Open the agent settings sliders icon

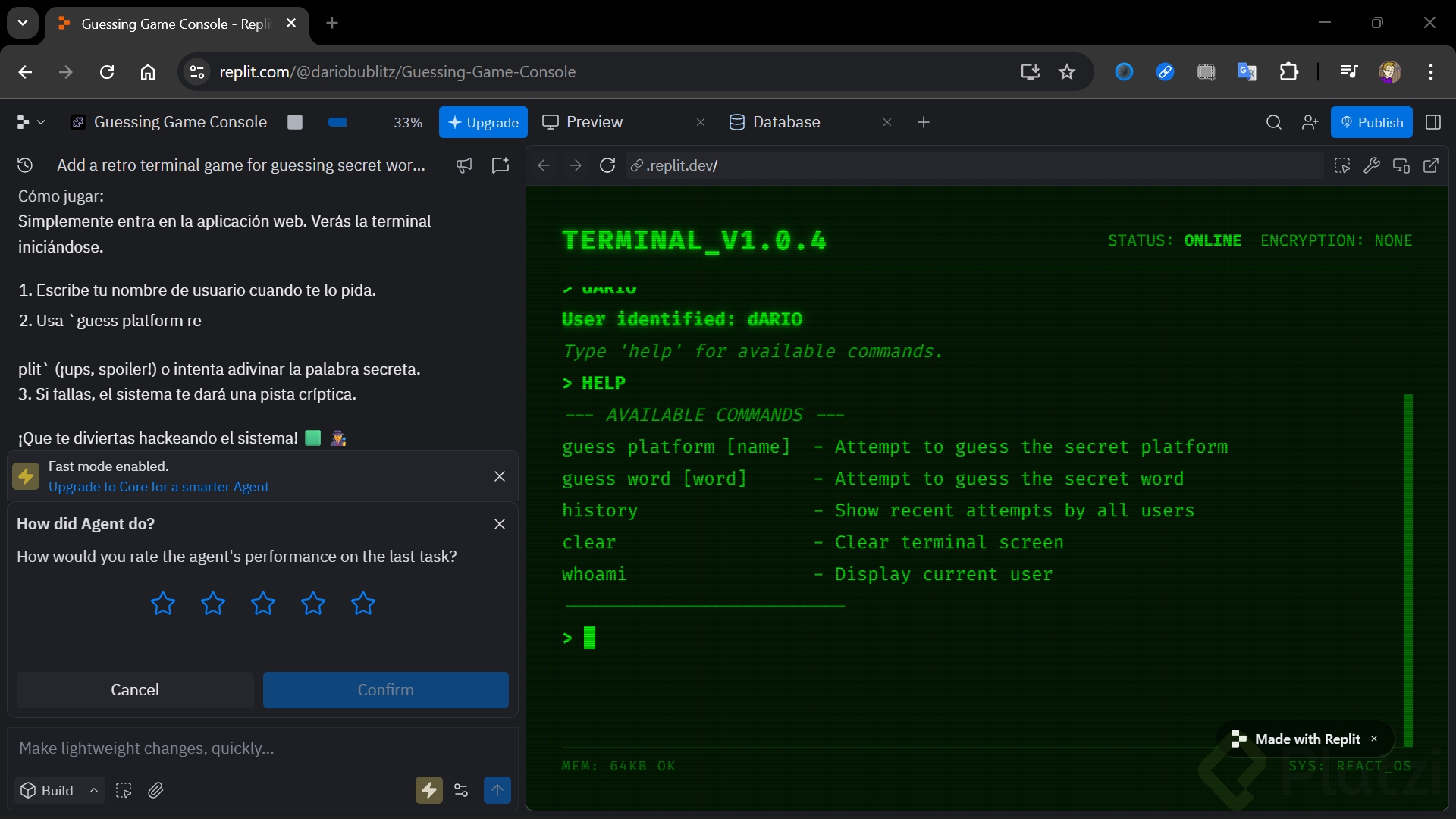461,790
